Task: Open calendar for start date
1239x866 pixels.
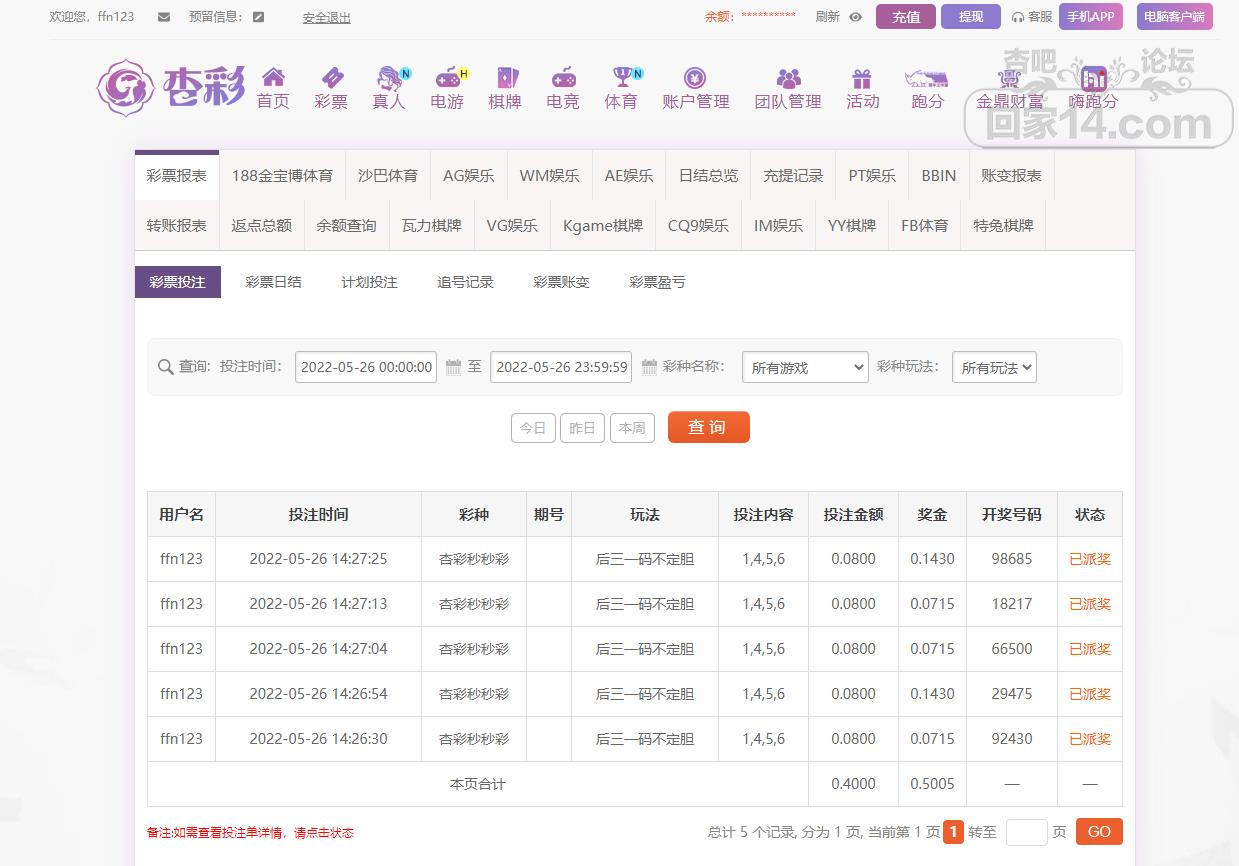Action: coord(453,368)
